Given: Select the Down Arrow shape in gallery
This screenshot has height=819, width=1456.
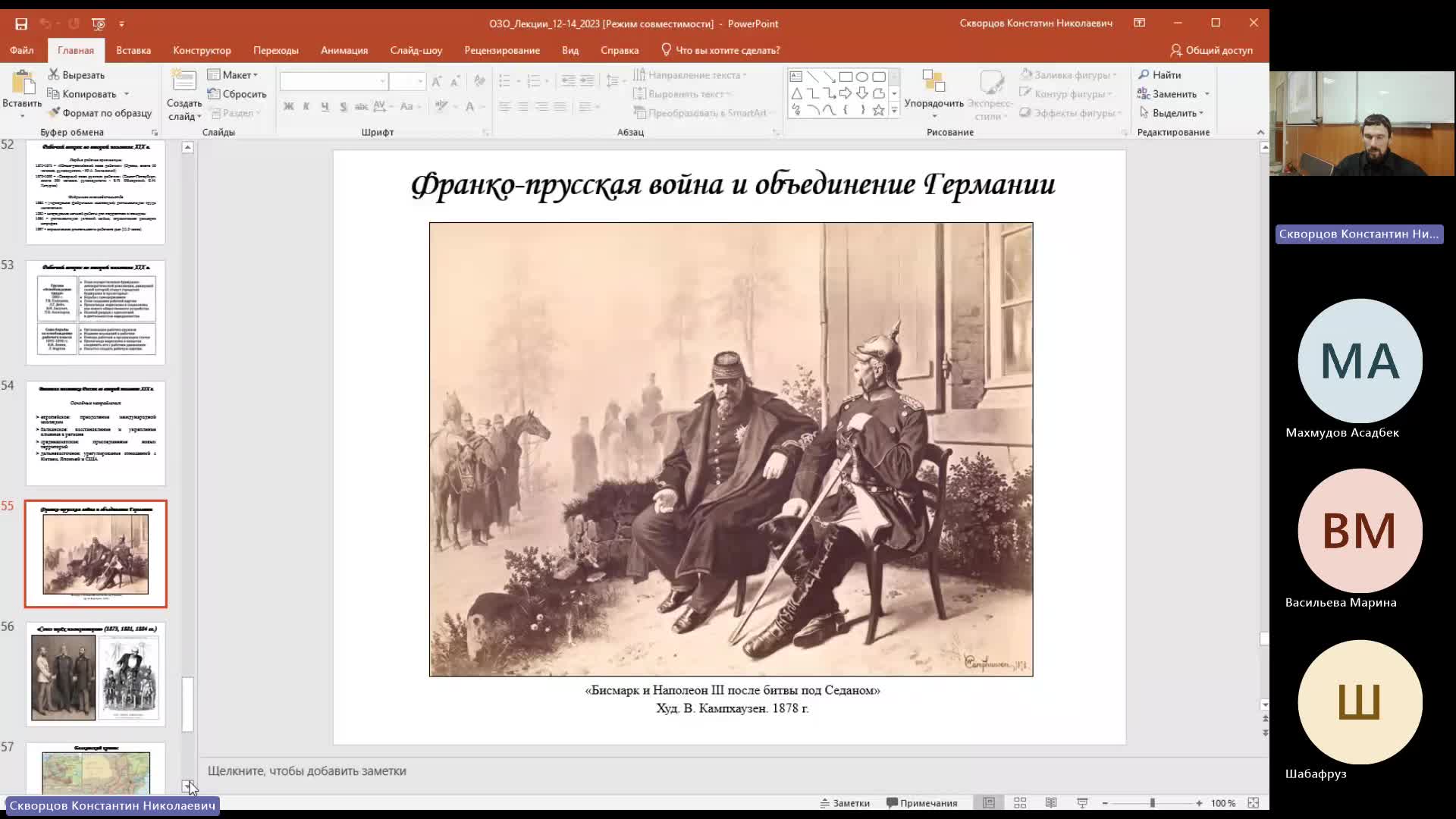Looking at the screenshot, I should [862, 93].
